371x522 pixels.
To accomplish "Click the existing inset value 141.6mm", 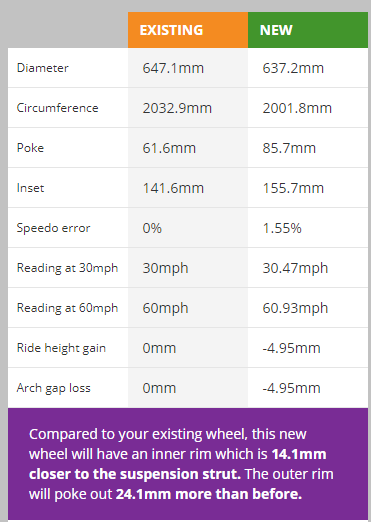I will point(173,188).
